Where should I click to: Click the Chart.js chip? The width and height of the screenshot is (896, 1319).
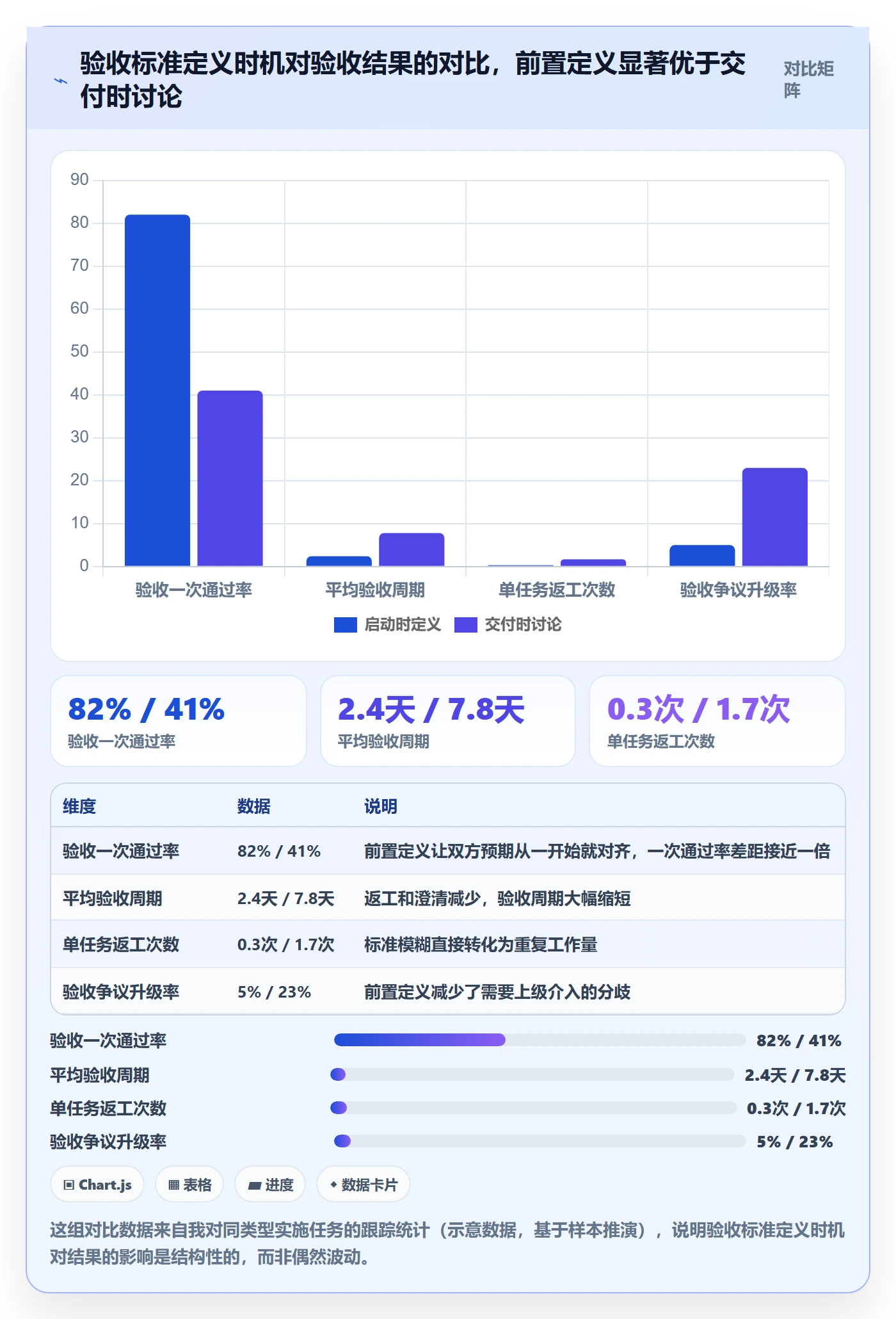(x=97, y=1185)
